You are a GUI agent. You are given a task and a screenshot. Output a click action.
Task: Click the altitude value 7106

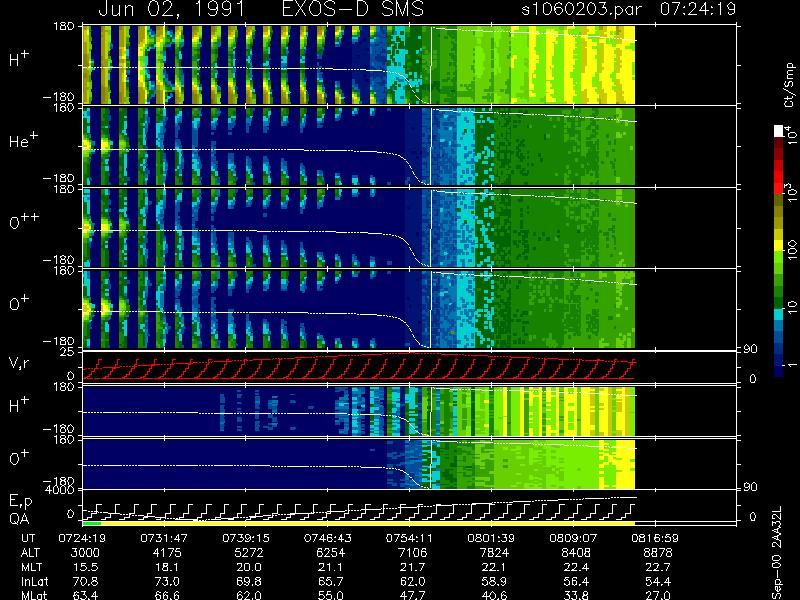click(x=412, y=553)
